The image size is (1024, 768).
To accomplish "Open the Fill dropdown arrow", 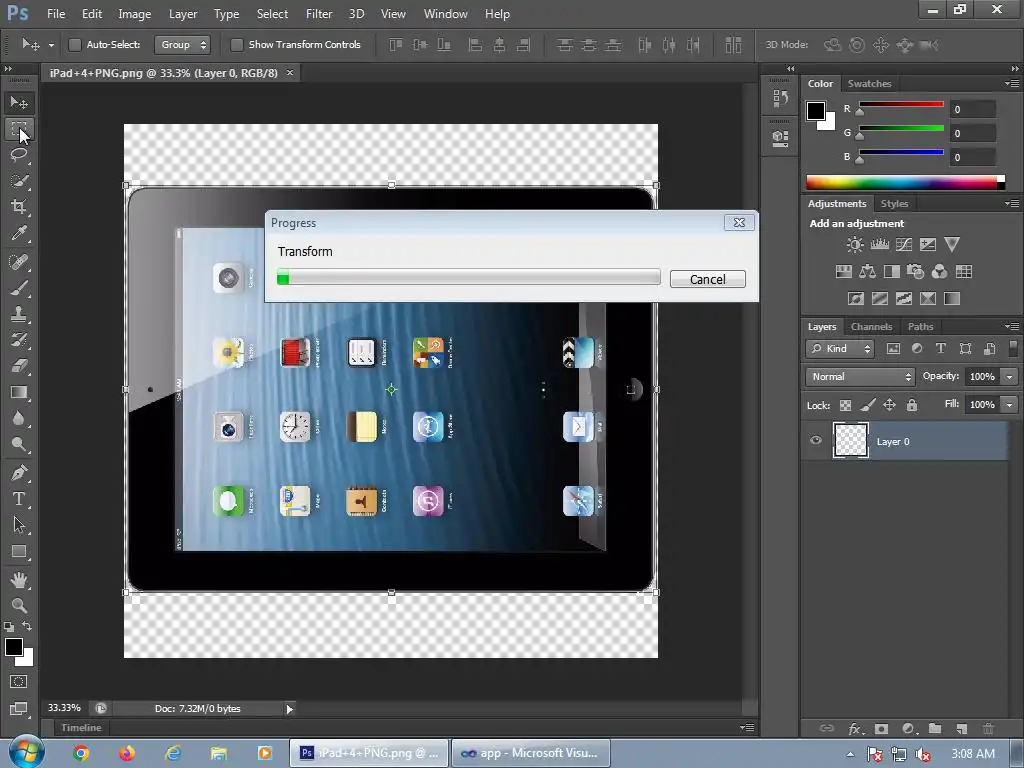I will pyautogui.click(x=1010, y=405).
